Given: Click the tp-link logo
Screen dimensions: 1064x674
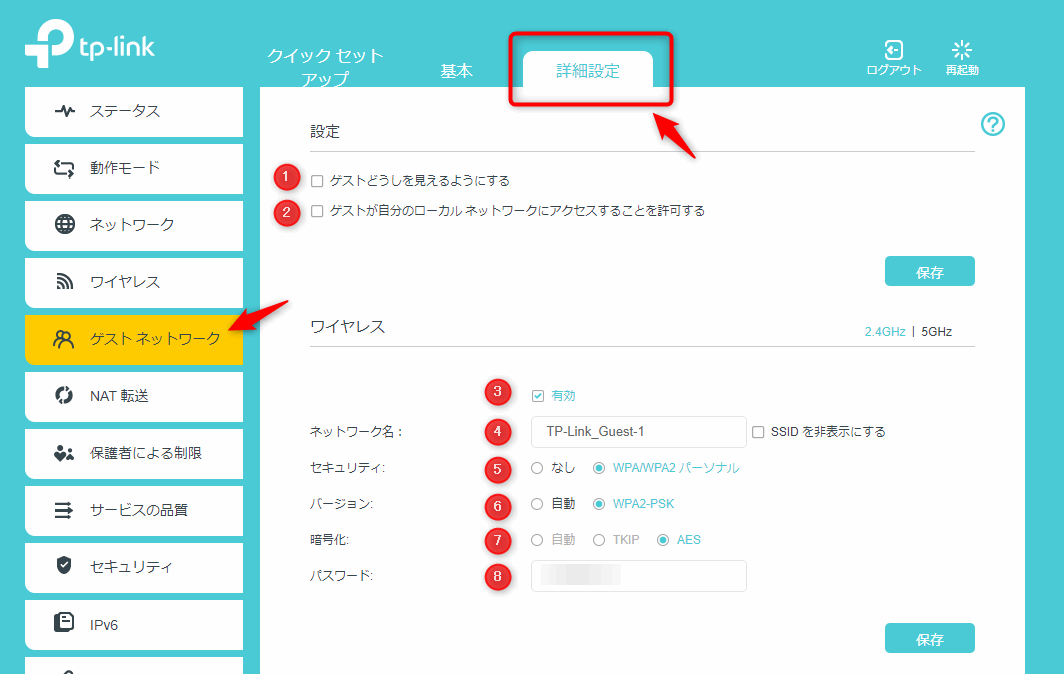Looking at the screenshot, I should click(90, 44).
